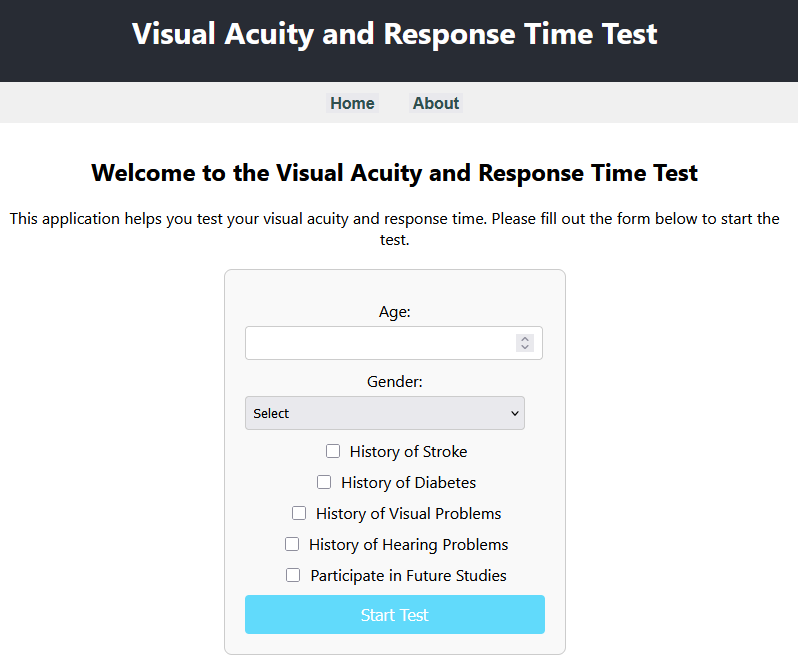Click the dark header banner title text
The image size is (798, 669).
click(x=395, y=34)
